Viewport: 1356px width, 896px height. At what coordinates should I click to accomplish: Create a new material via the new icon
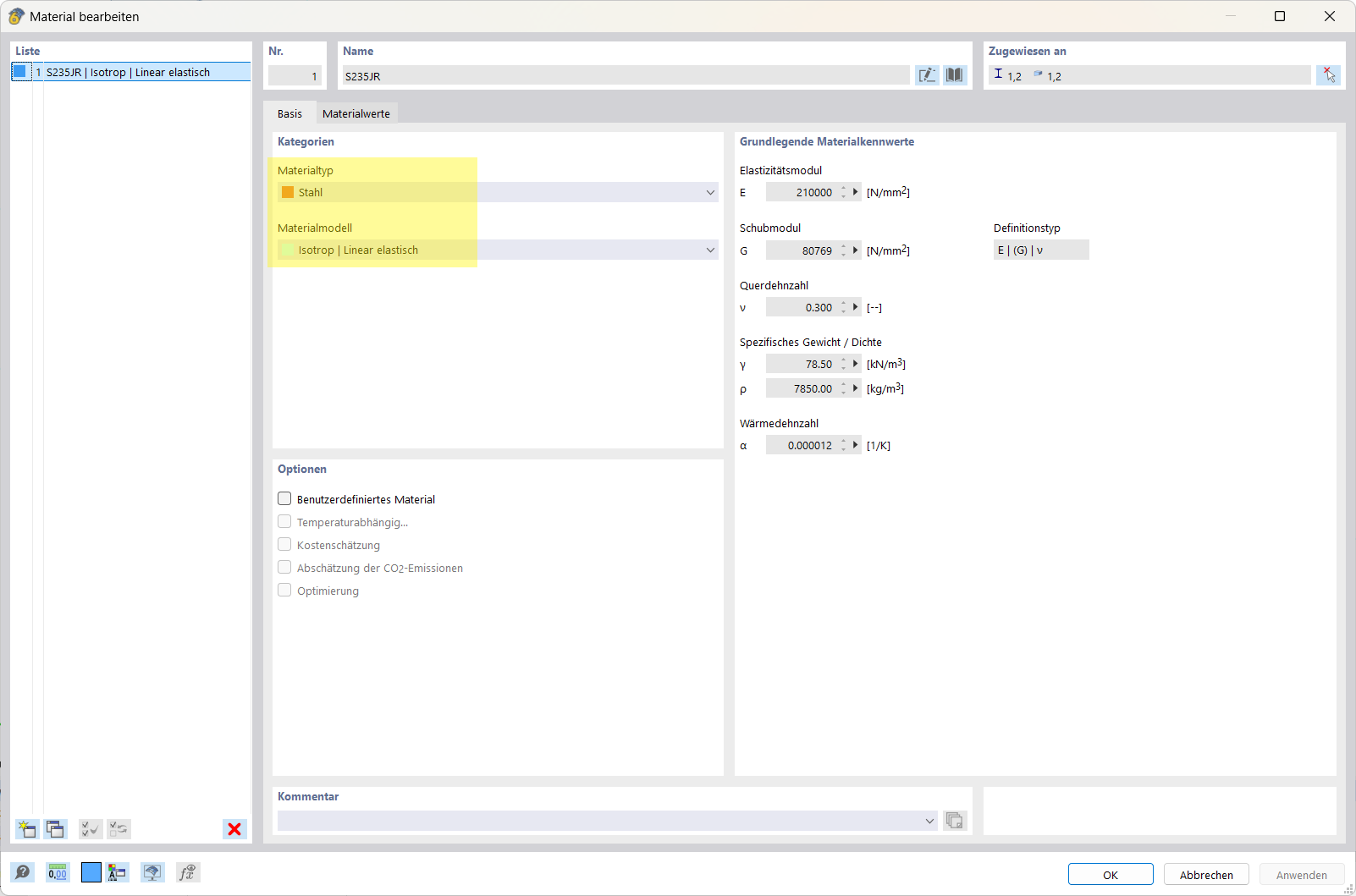point(27,829)
